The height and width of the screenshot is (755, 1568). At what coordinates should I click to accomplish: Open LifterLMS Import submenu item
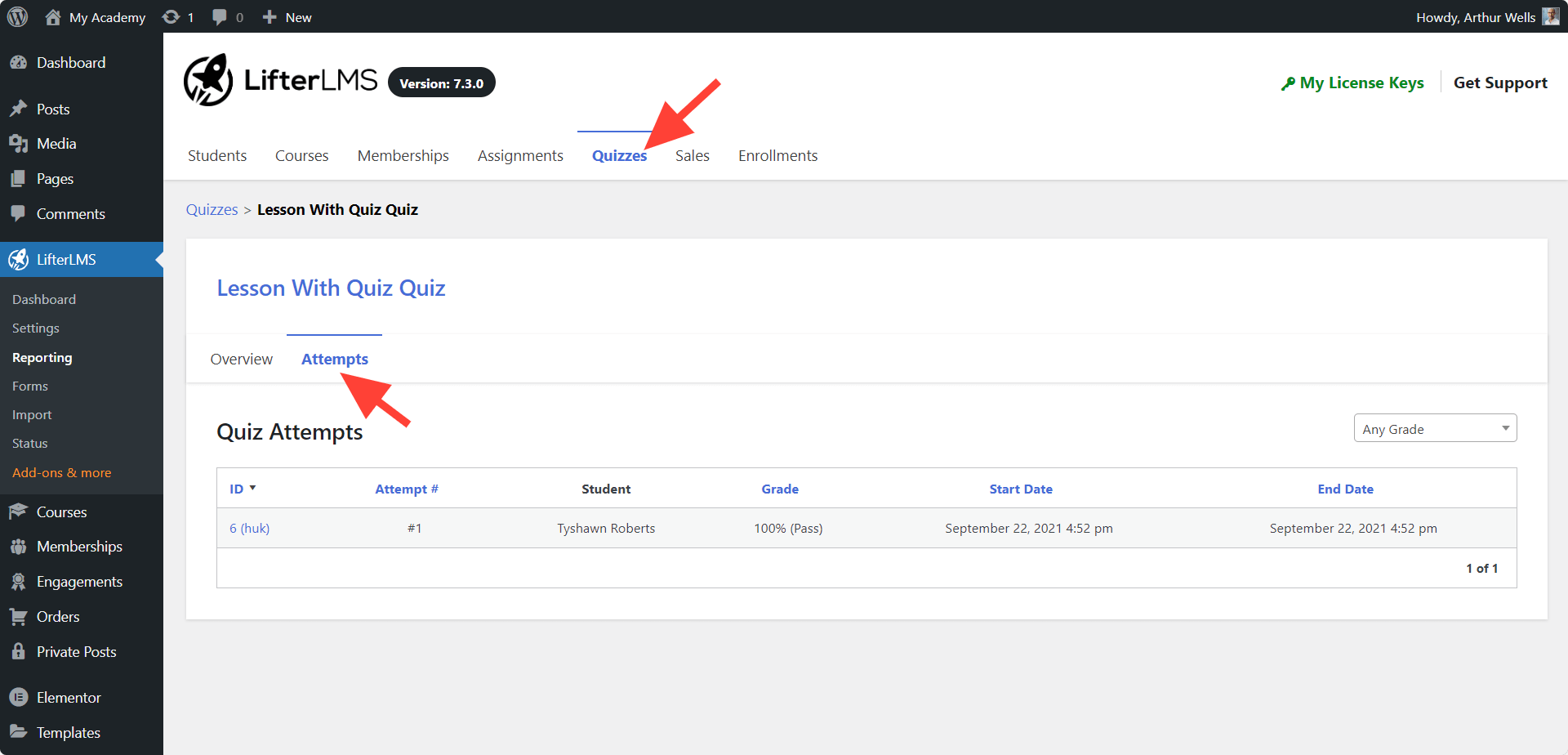tap(32, 414)
